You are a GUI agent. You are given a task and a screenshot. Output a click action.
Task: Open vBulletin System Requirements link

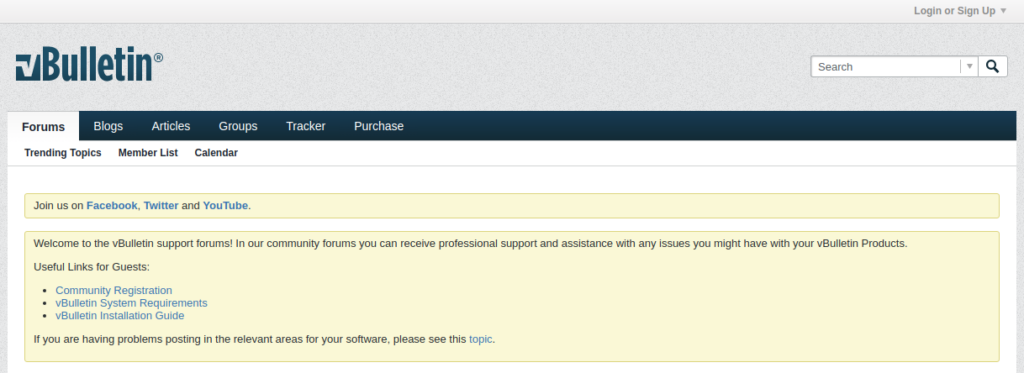[131, 303]
